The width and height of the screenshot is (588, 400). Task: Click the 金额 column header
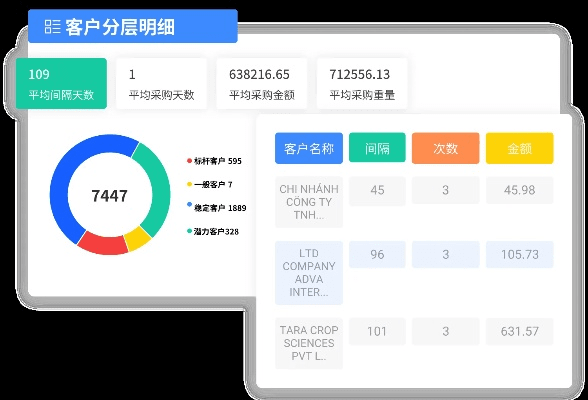coord(519,148)
